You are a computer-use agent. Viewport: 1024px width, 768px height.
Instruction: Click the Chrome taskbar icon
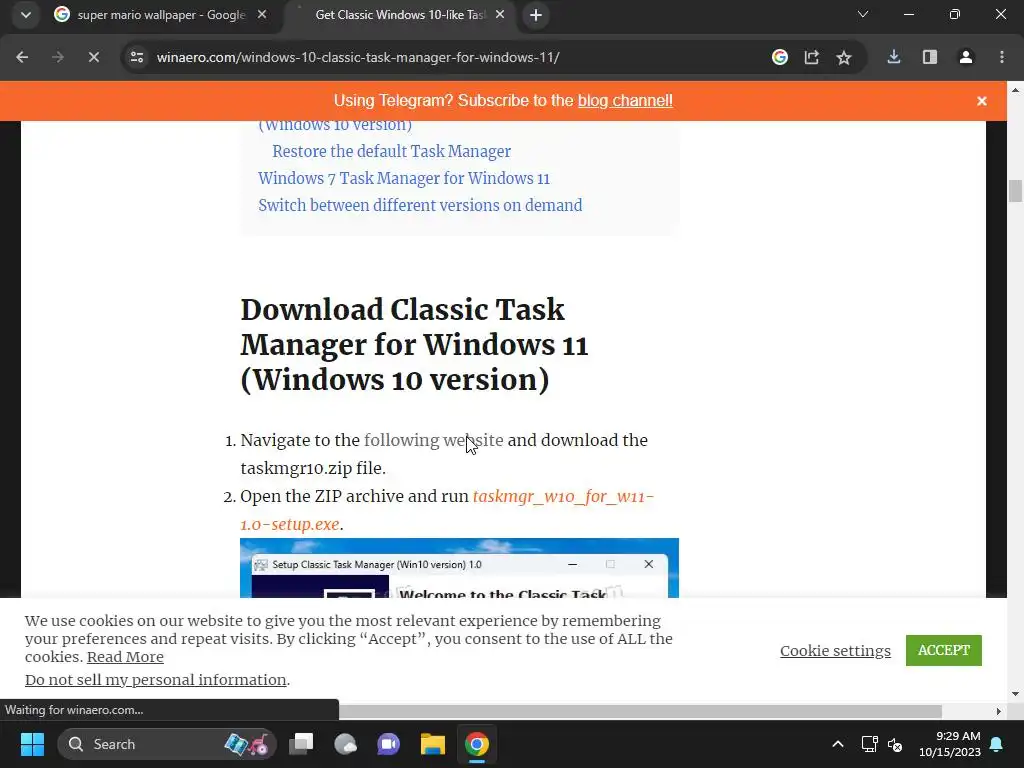pyautogui.click(x=477, y=744)
